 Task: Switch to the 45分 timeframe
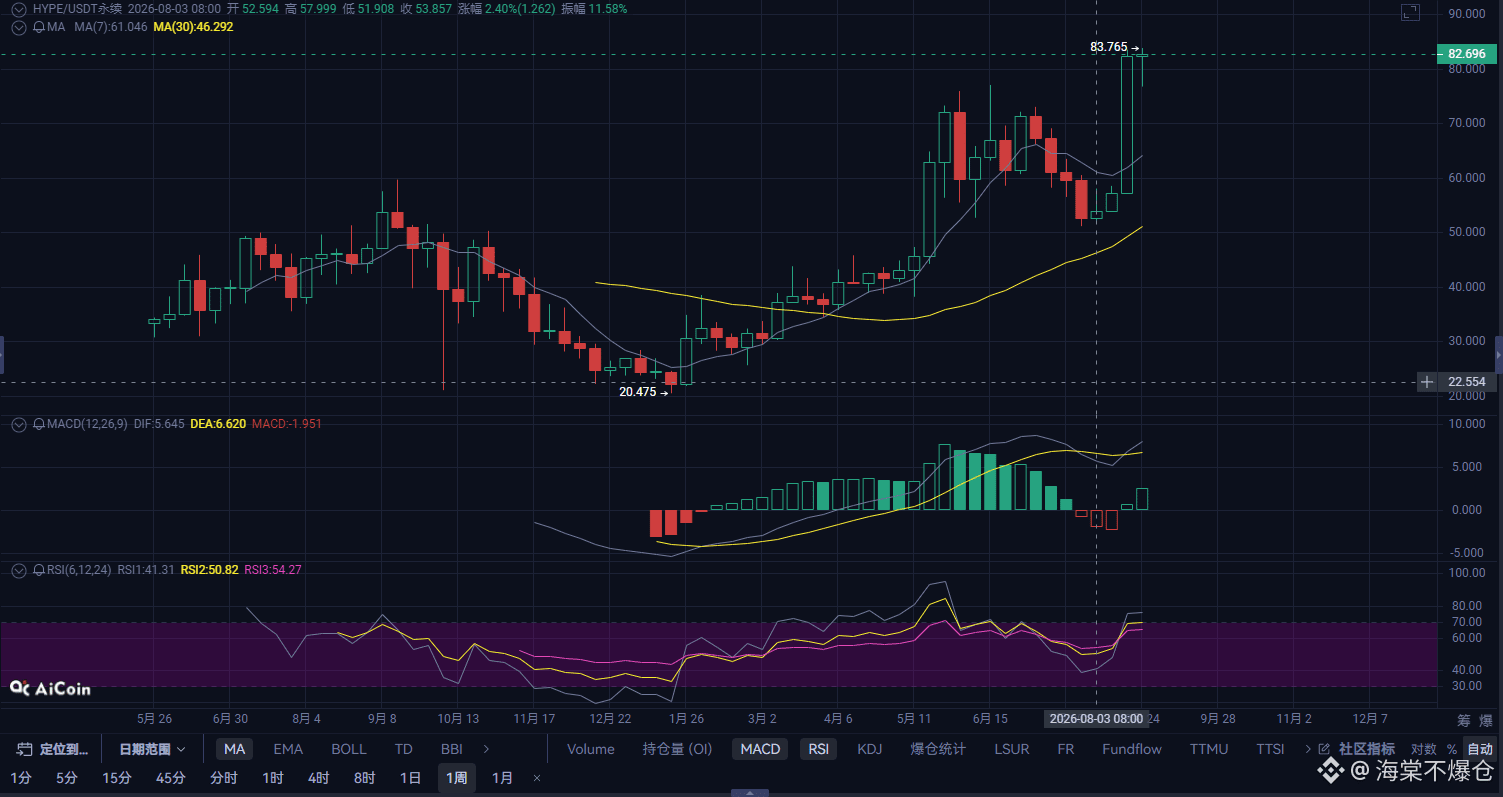(170, 778)
